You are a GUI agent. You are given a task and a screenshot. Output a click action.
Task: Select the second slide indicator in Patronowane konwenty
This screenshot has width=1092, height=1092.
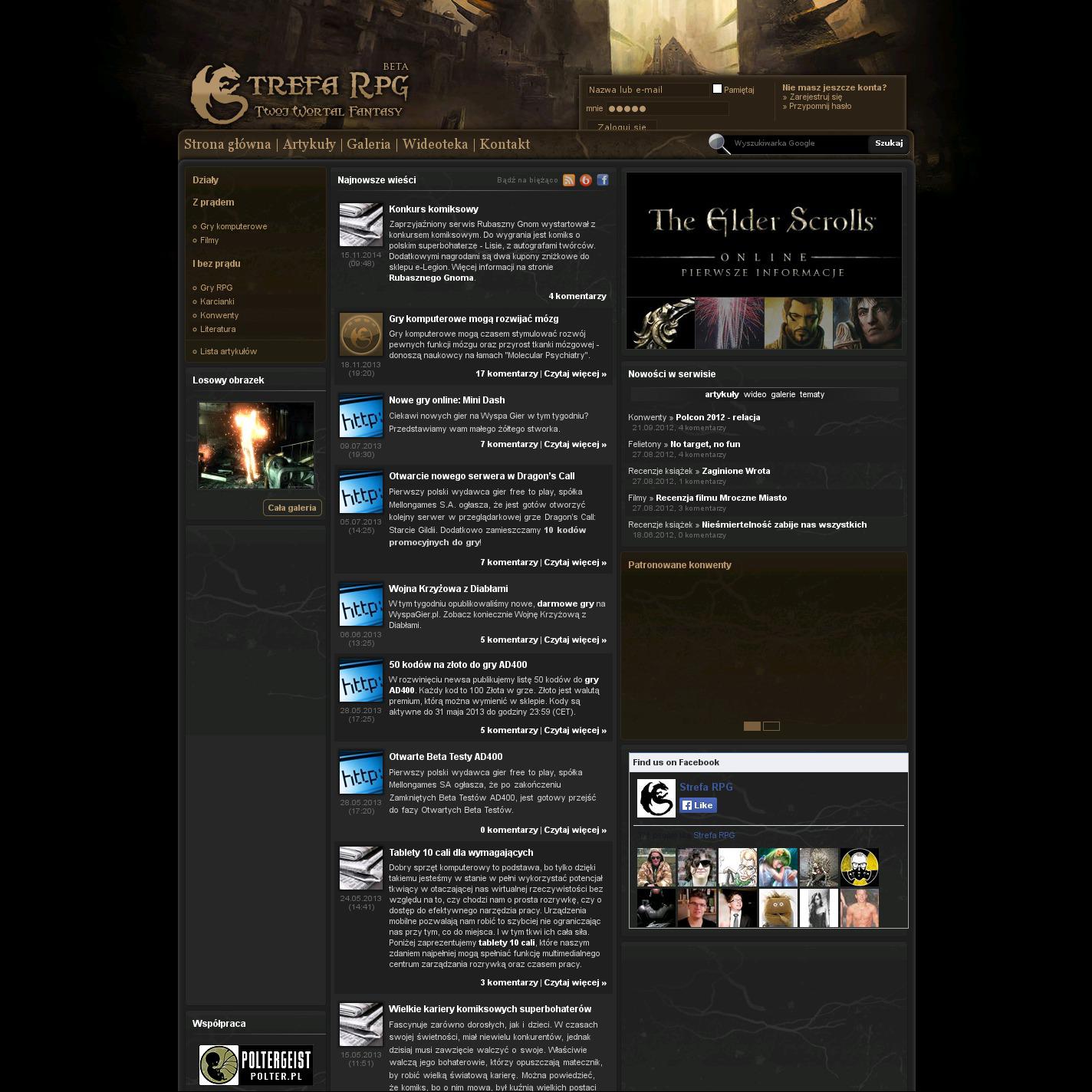(771, 726)
